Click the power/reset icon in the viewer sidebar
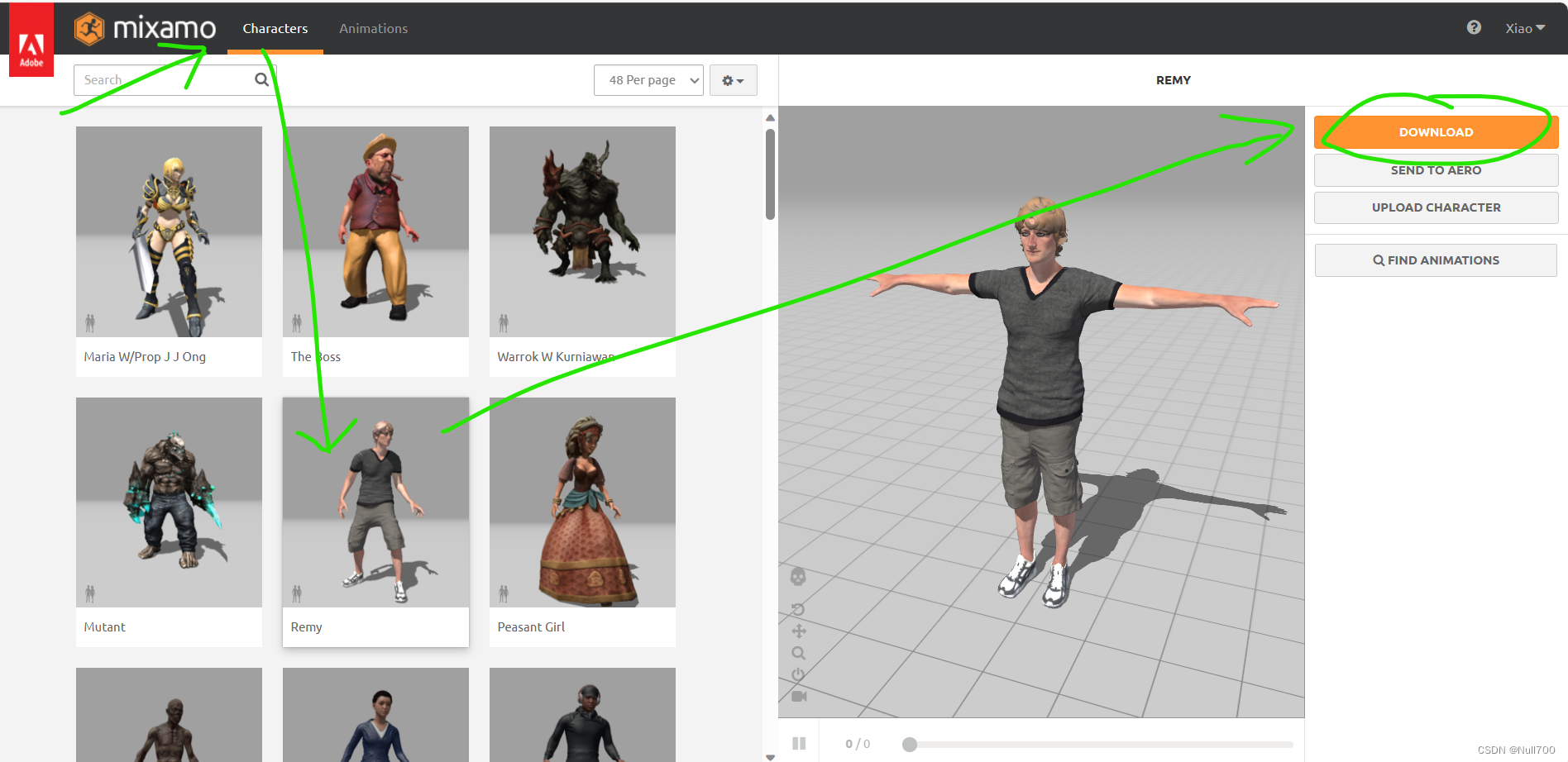The image size is (1568, 762). [x=798, y=675]
